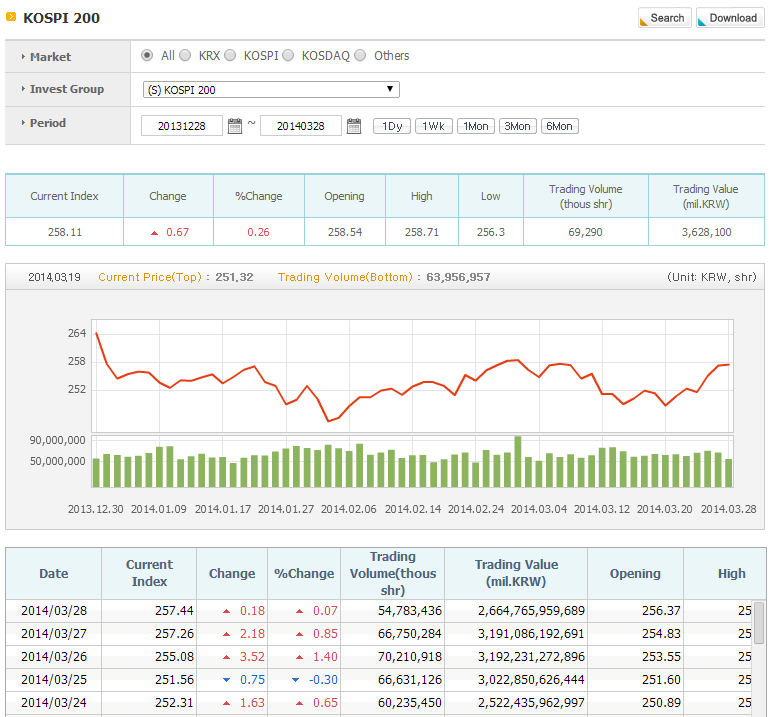Set period to 3Mon
This screenshot has height=717, width=772.
[517, 126]
